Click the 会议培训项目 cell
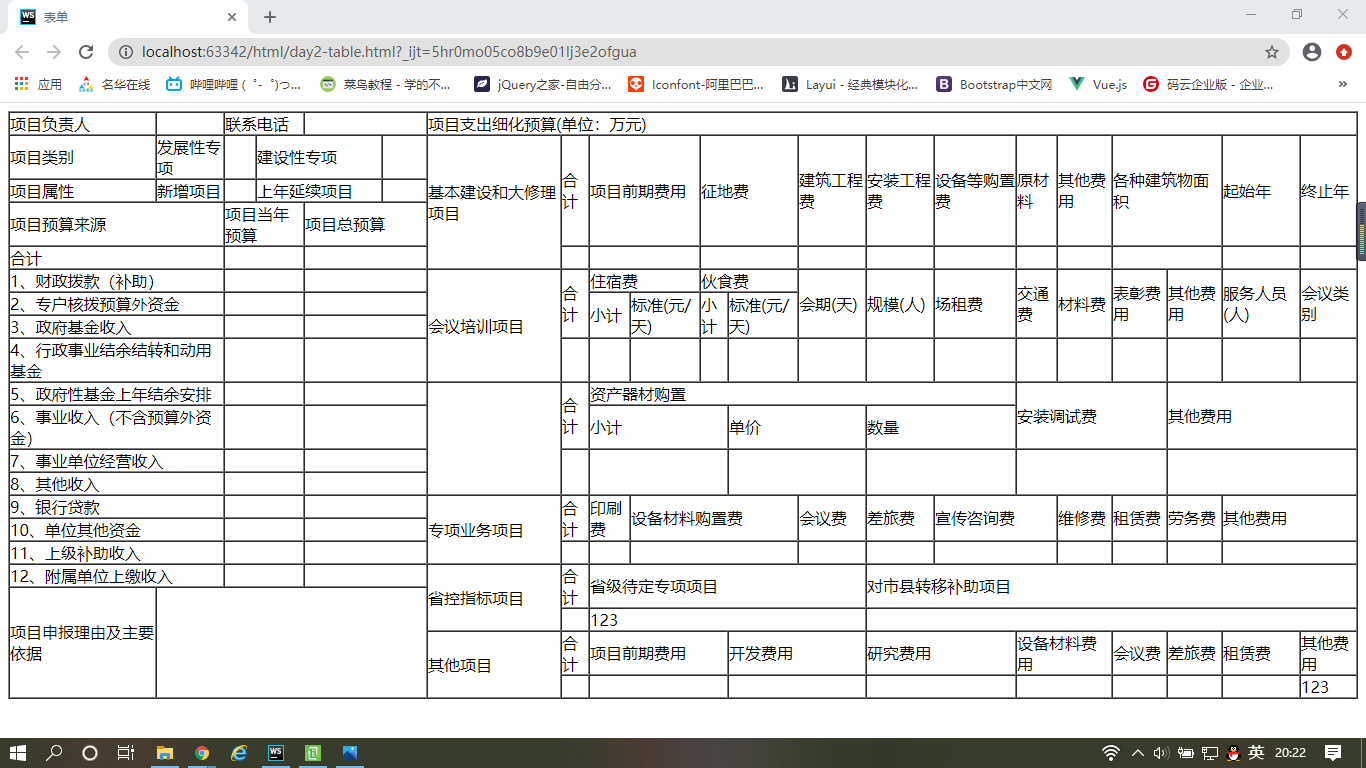1366x768 pixels. pyautogui.click(x=494, y=326)
